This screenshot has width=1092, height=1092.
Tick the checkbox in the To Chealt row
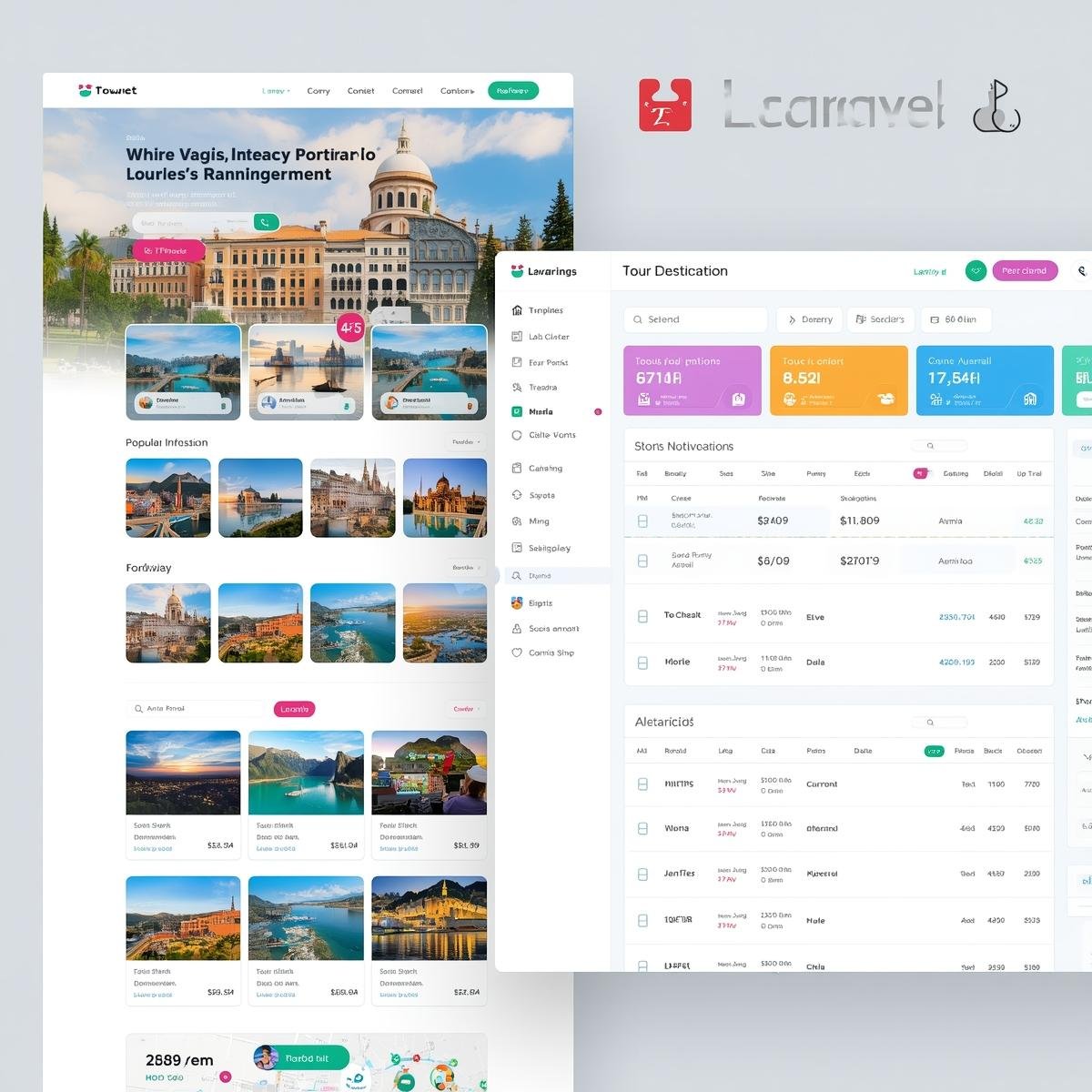(642, 616)
